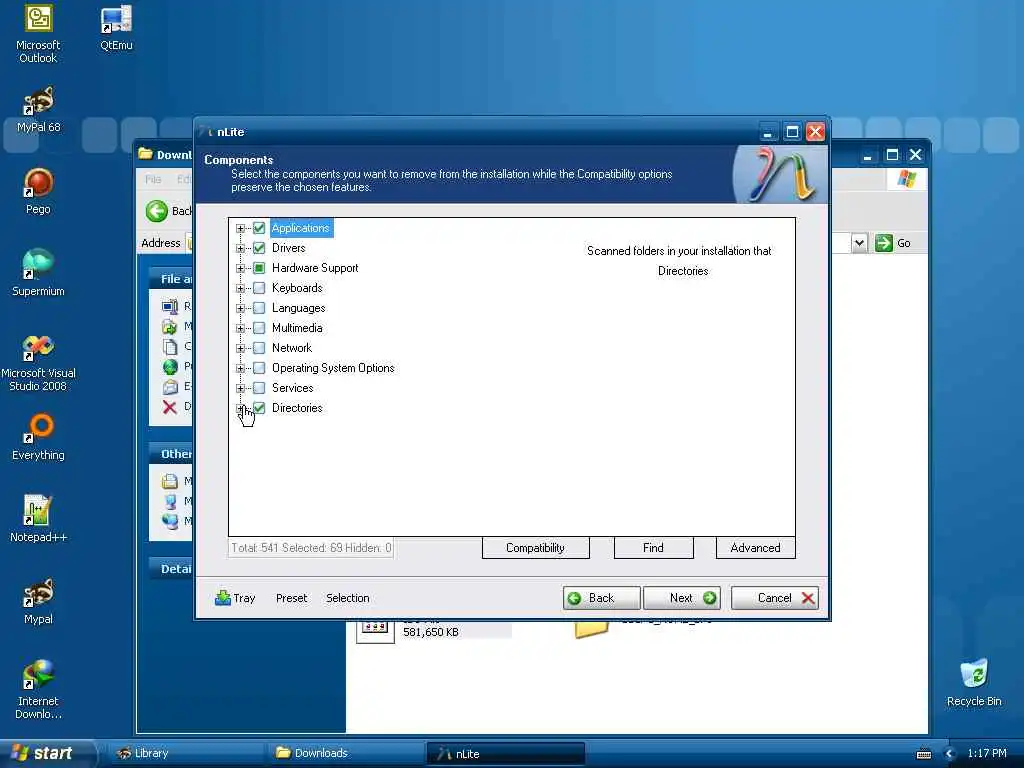1024x768 pixels.
Task: Toggle the Applications checkbox
Action: pos(259,228)
